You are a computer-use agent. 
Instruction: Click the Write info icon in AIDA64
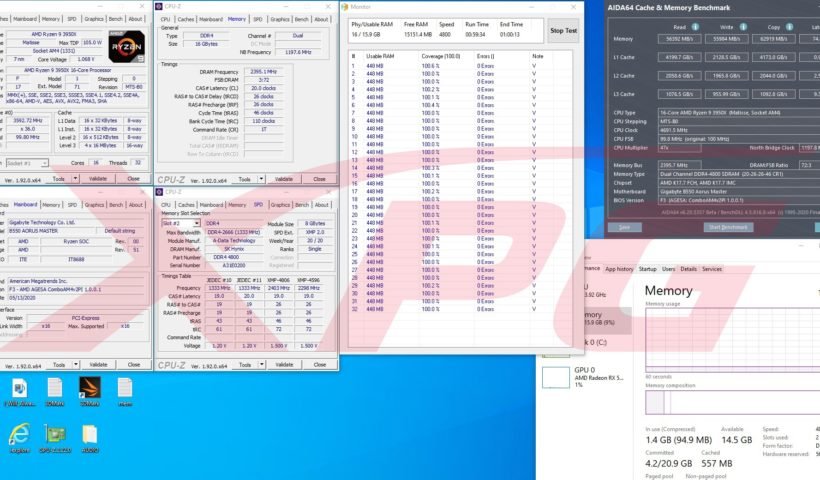[743, 27]
